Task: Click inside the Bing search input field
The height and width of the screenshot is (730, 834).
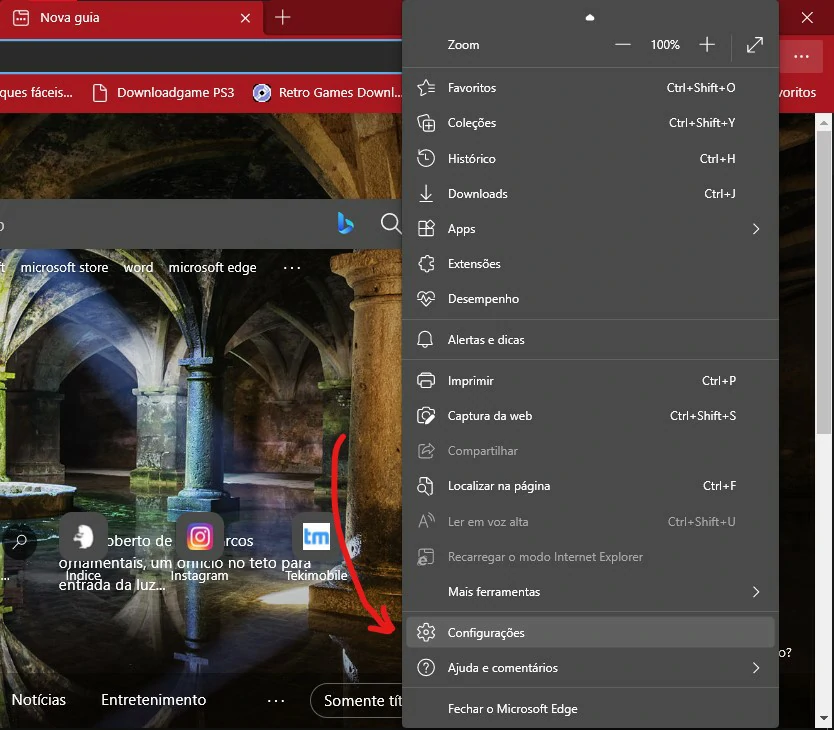Action: [165, 224]
